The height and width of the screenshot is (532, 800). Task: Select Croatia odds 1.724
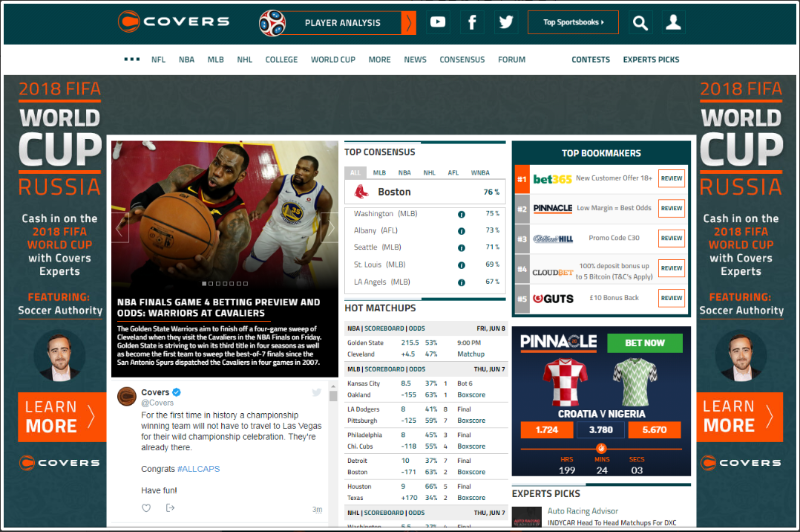pyautogui.click(x=547, y=430)
